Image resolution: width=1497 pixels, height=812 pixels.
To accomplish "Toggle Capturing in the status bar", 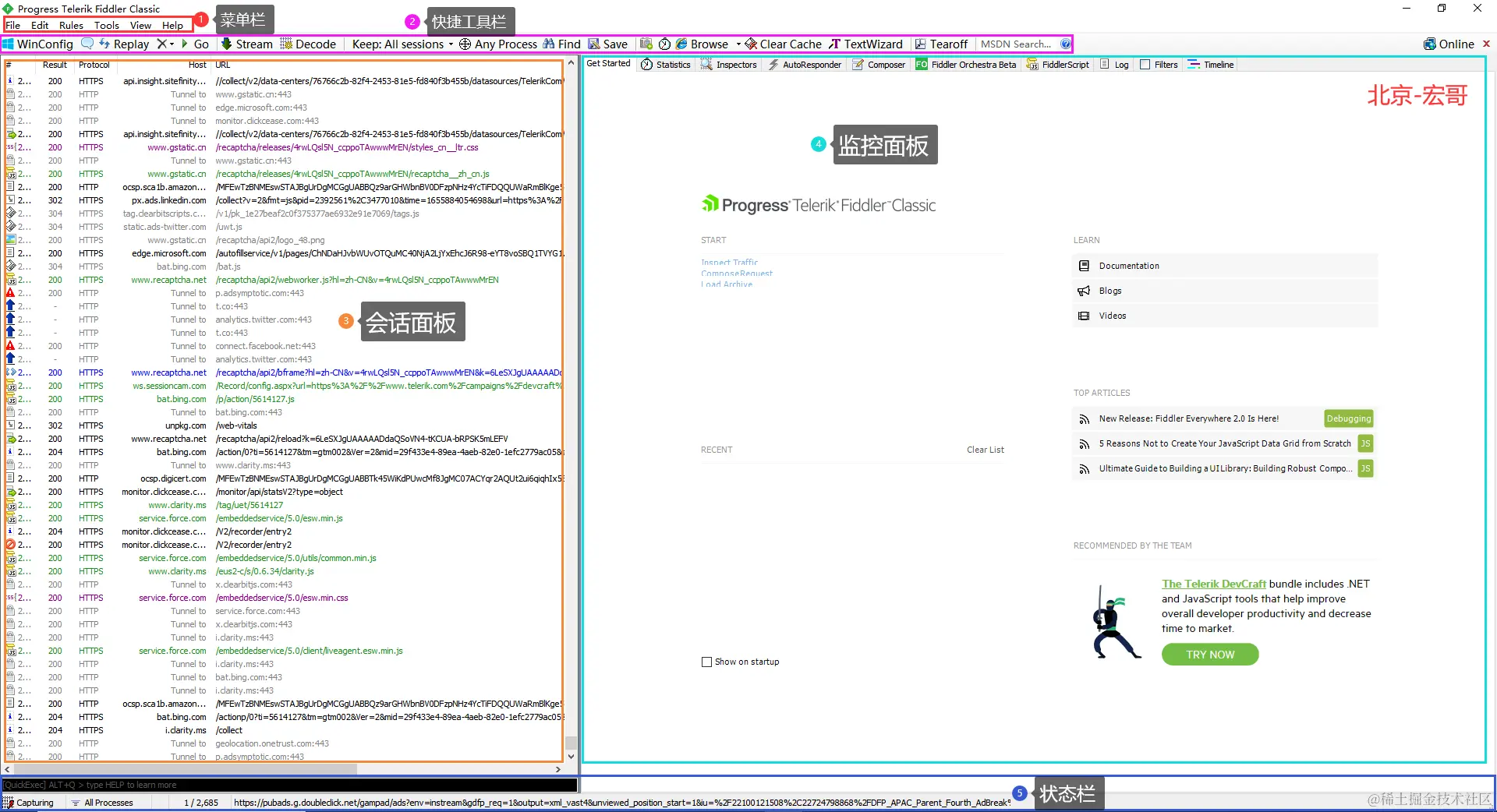I will click(x=29, y=803).
